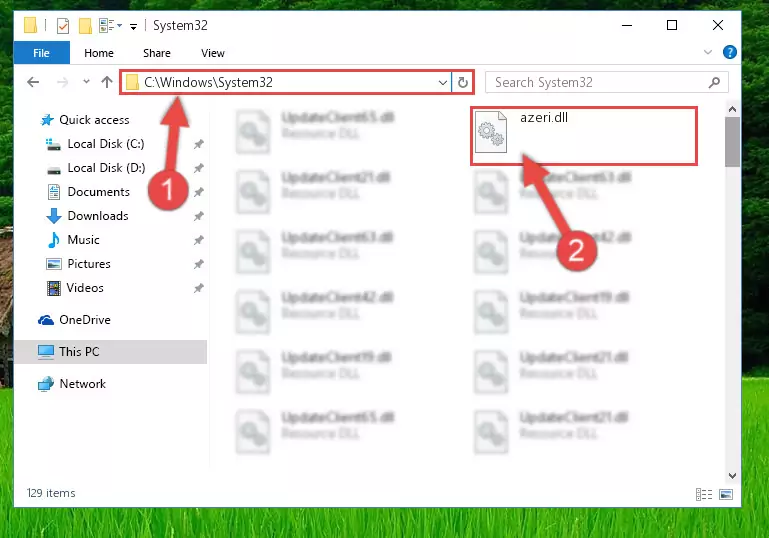Open Music in the sidebar
Viewport: 769px width, 538px height.
click(x=83, y=240)
